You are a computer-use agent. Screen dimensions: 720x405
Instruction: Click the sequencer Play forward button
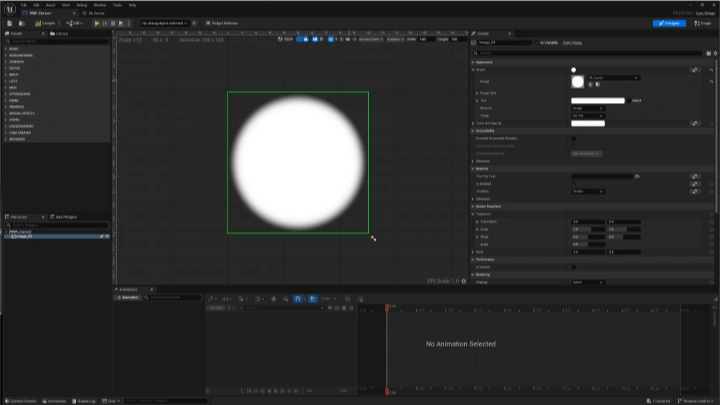click(276, 391)
